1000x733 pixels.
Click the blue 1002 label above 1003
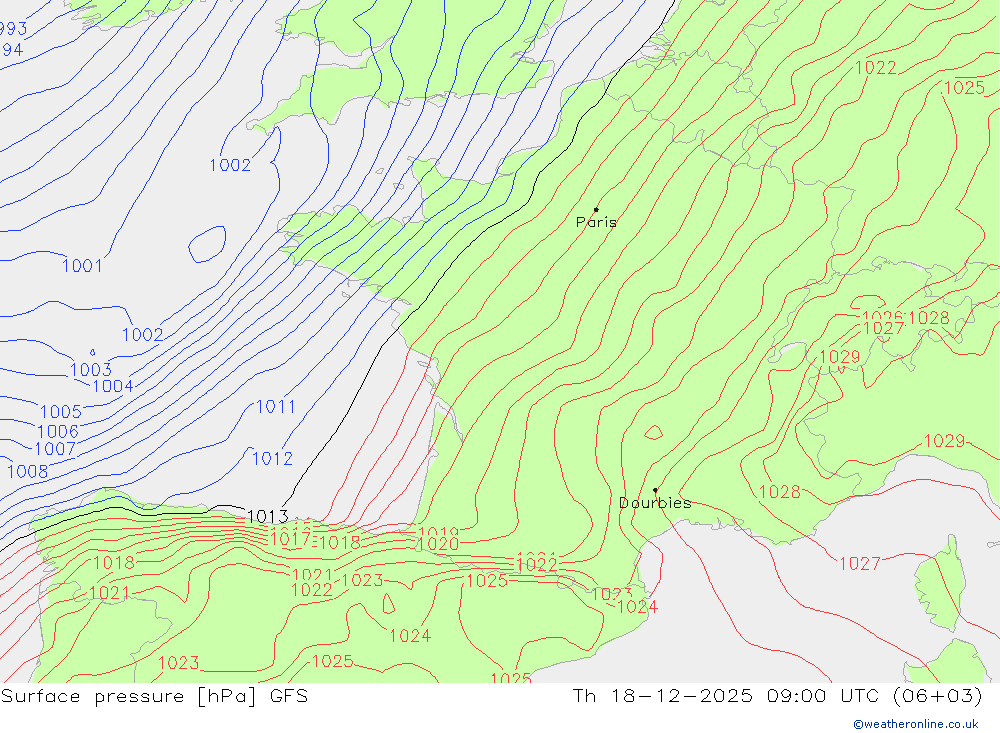coord(143,334)
